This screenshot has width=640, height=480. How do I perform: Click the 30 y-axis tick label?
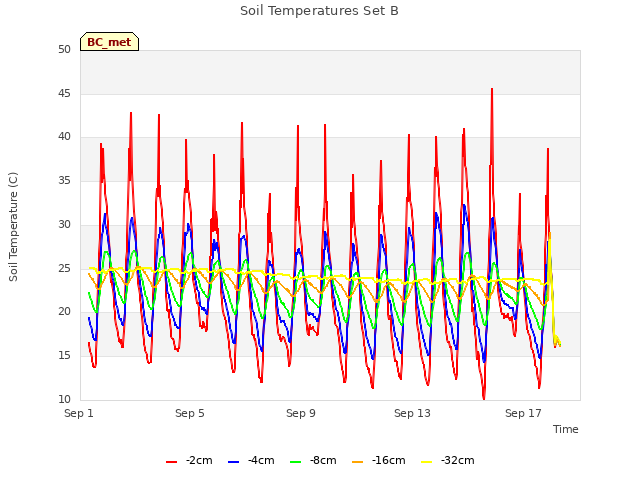point(64,224)
